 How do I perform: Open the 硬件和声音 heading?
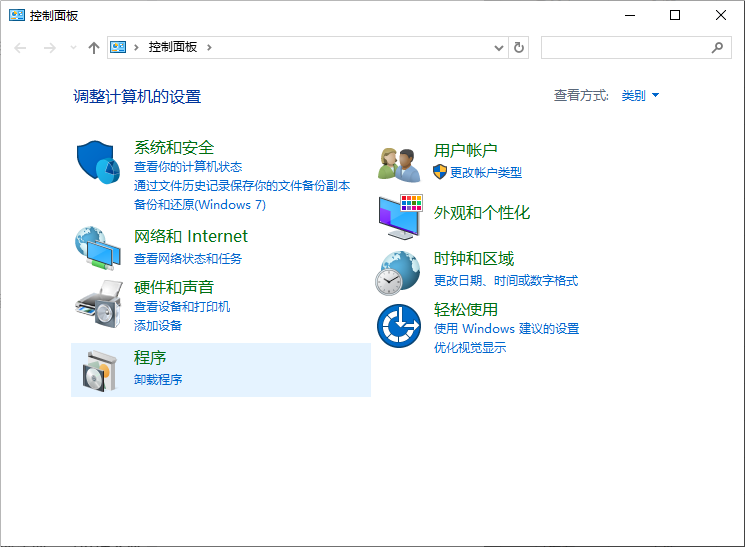174,287
